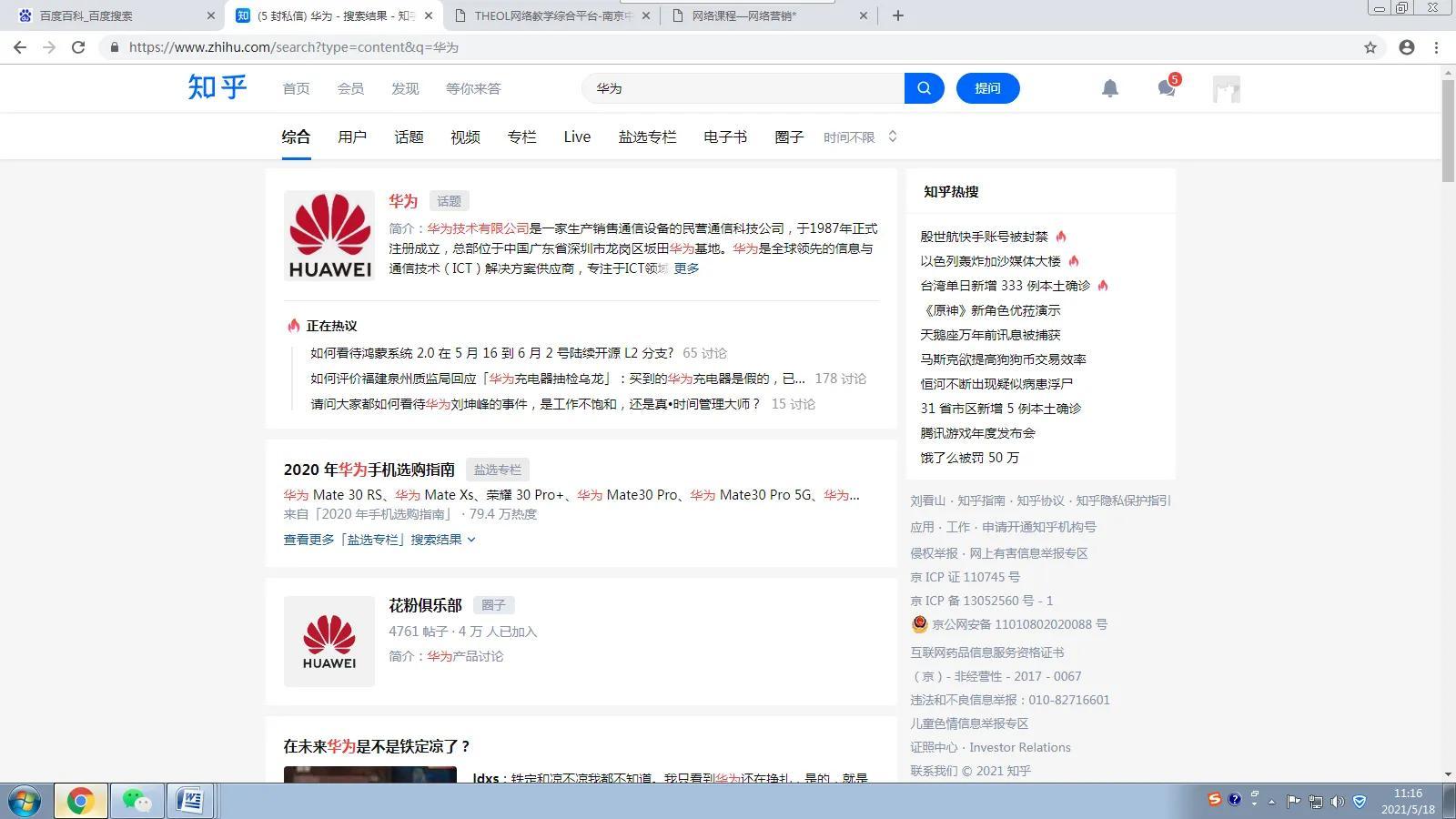Show hidden tray icons arrow

(x=1272, y=802)
